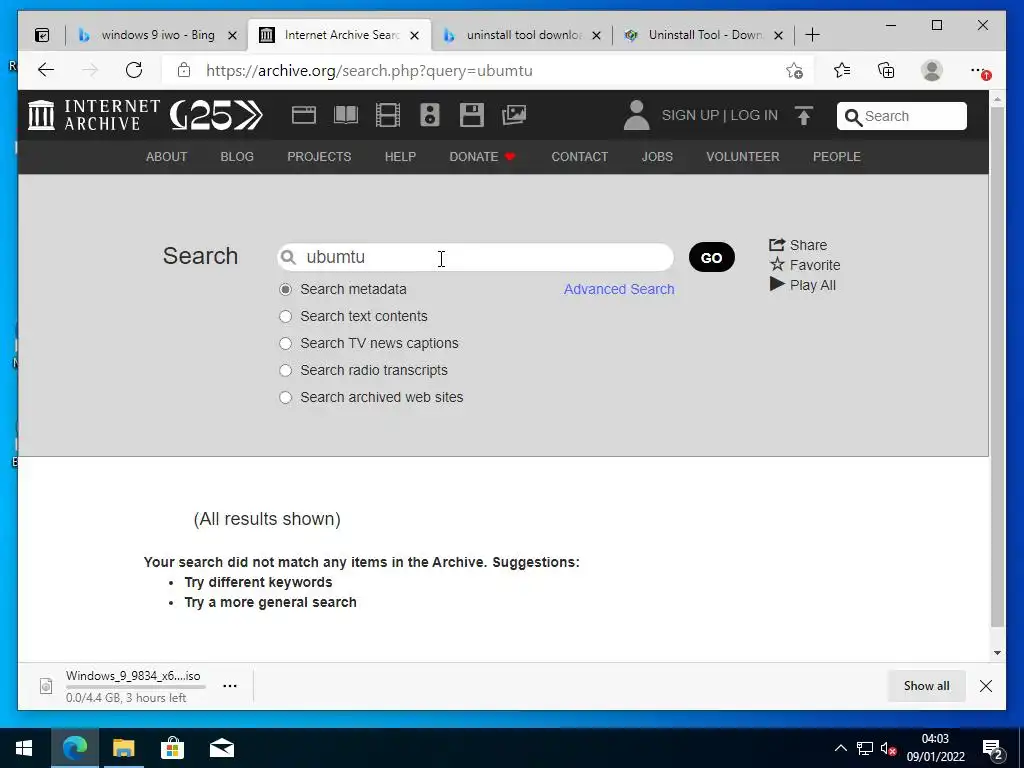Open the Audio speaker icon

[x=430, y=115]
